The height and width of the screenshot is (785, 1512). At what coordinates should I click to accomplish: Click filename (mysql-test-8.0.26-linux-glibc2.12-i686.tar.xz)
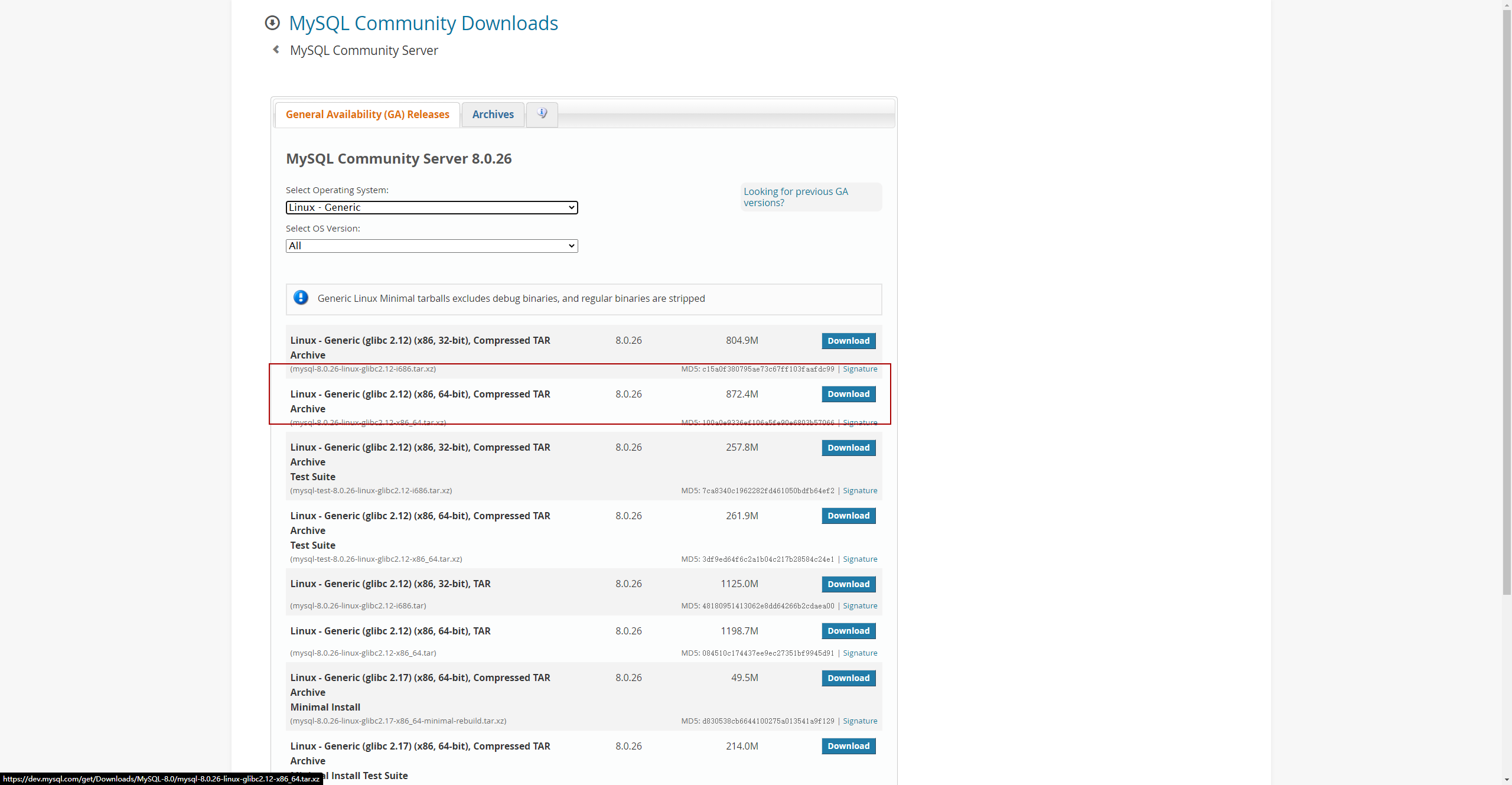click(371, 490)
